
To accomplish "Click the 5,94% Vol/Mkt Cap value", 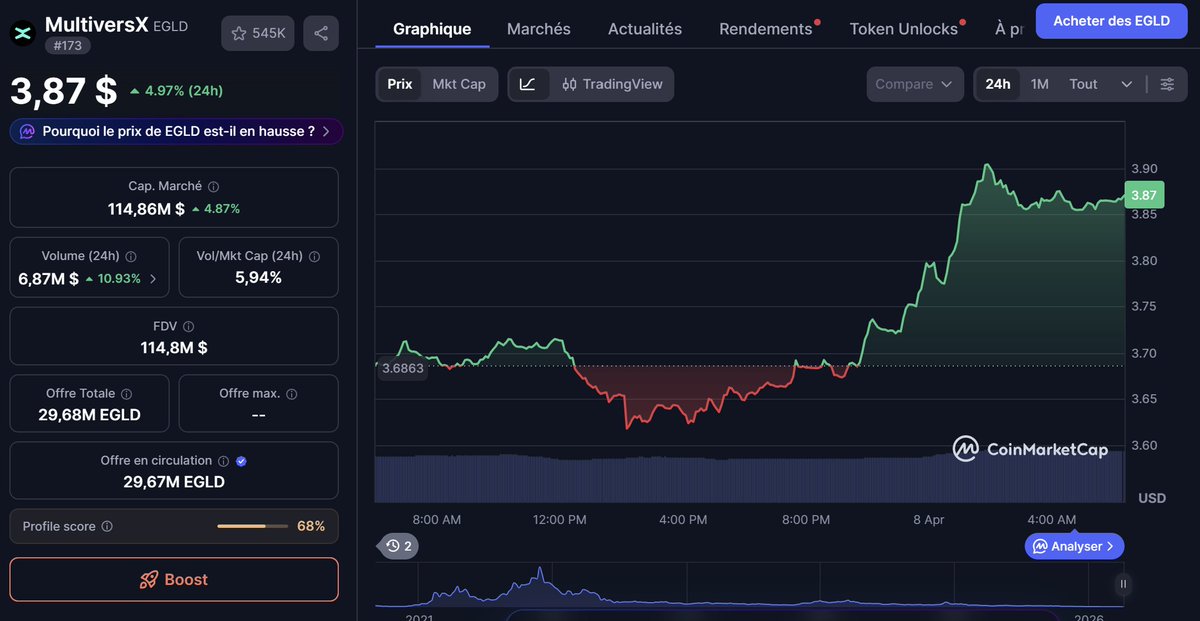I will click(258, 277).
